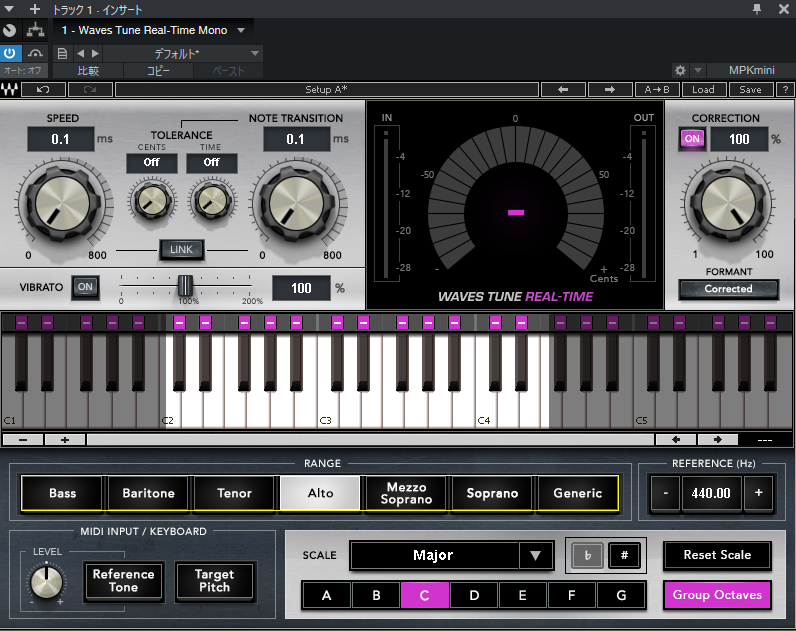This screenshot has height=631, width=796.
Task: Toggle the Tolerance LINK button
Action: tap(181, 250)
